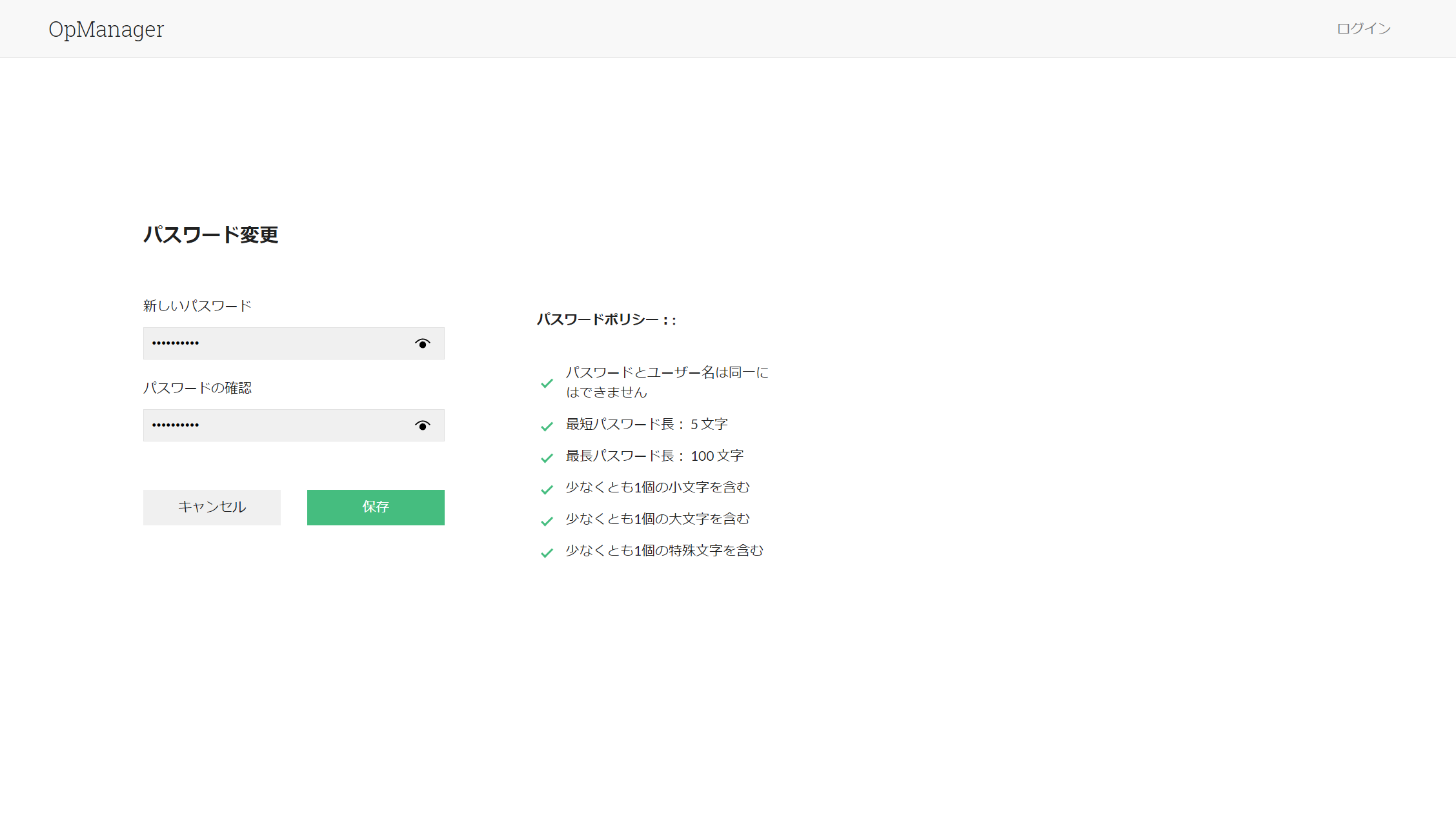Click checkmark beside special character rule

tap(547, 552)
